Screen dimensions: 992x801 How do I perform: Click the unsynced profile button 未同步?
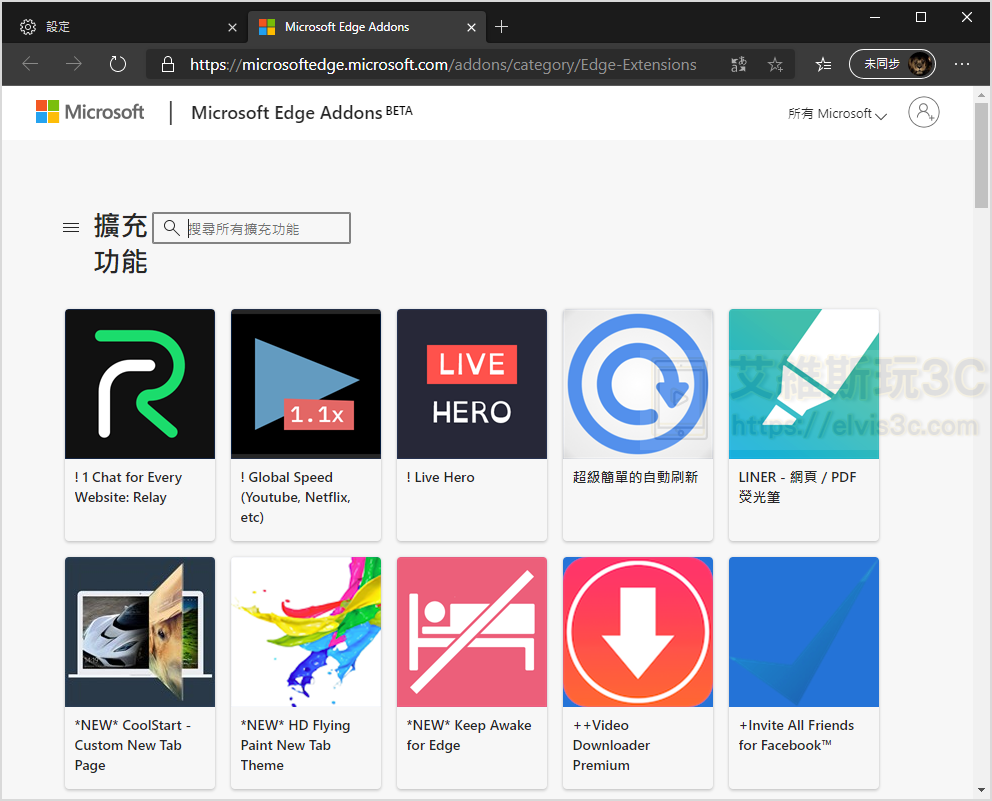pyautogui.click(x=892, y=64)
